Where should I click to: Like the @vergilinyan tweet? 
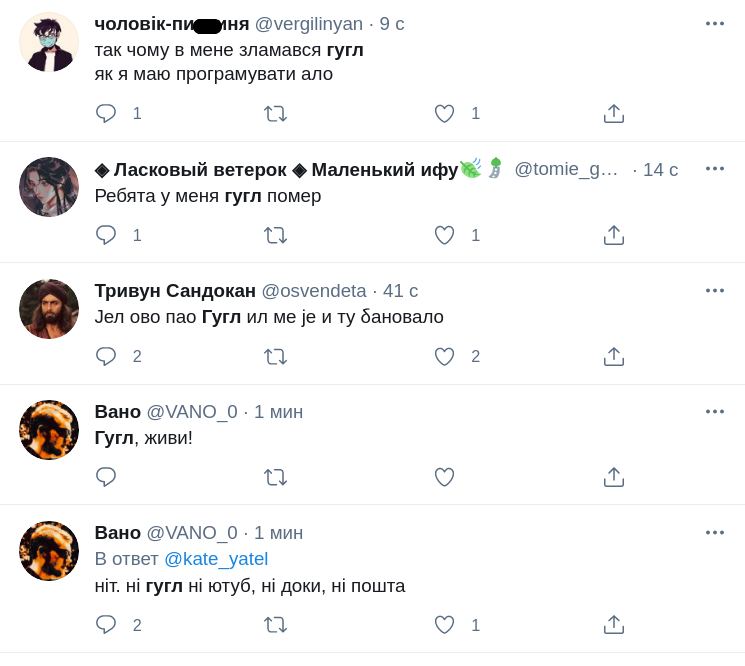click(x=444, y=114)
